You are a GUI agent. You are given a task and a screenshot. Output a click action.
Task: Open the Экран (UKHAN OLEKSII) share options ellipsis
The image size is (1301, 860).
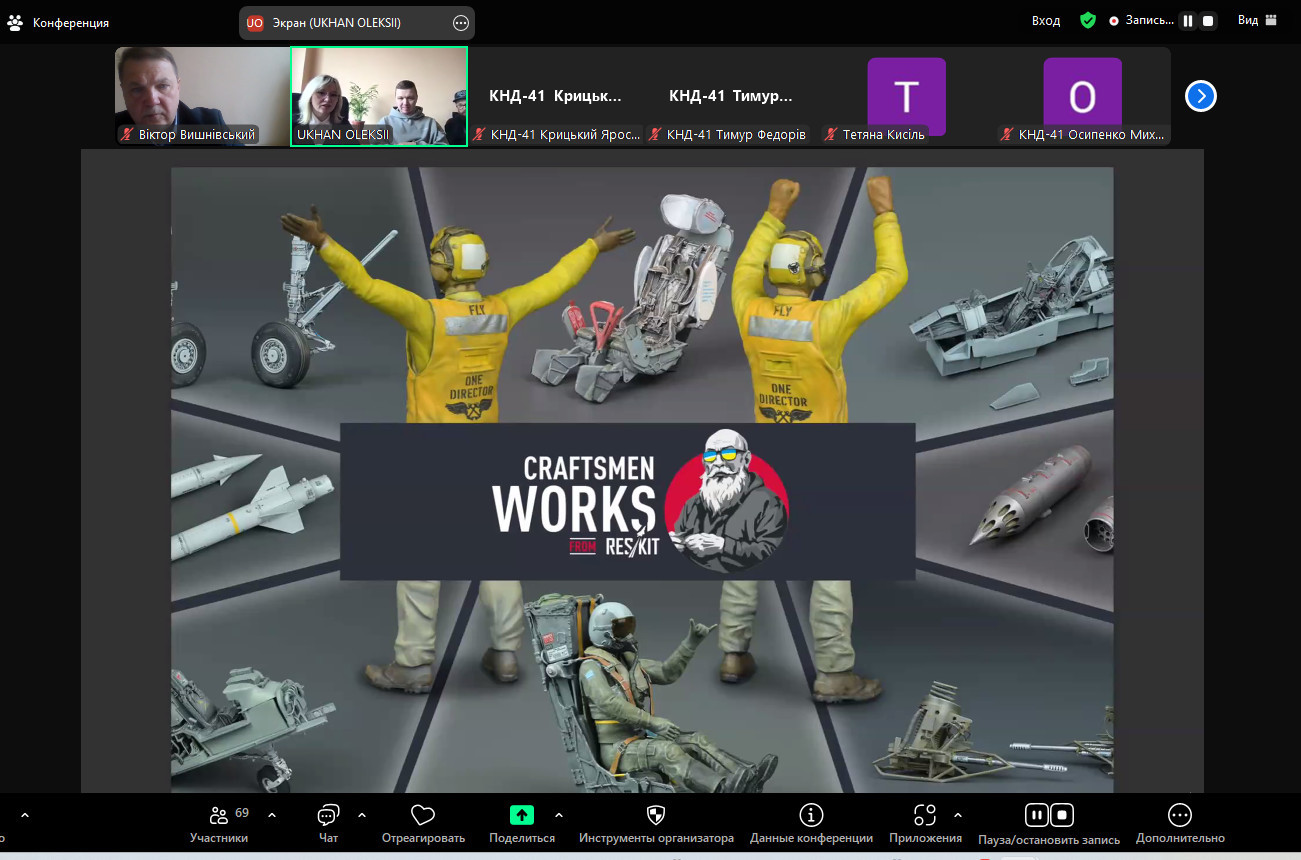tap(461, 23)
